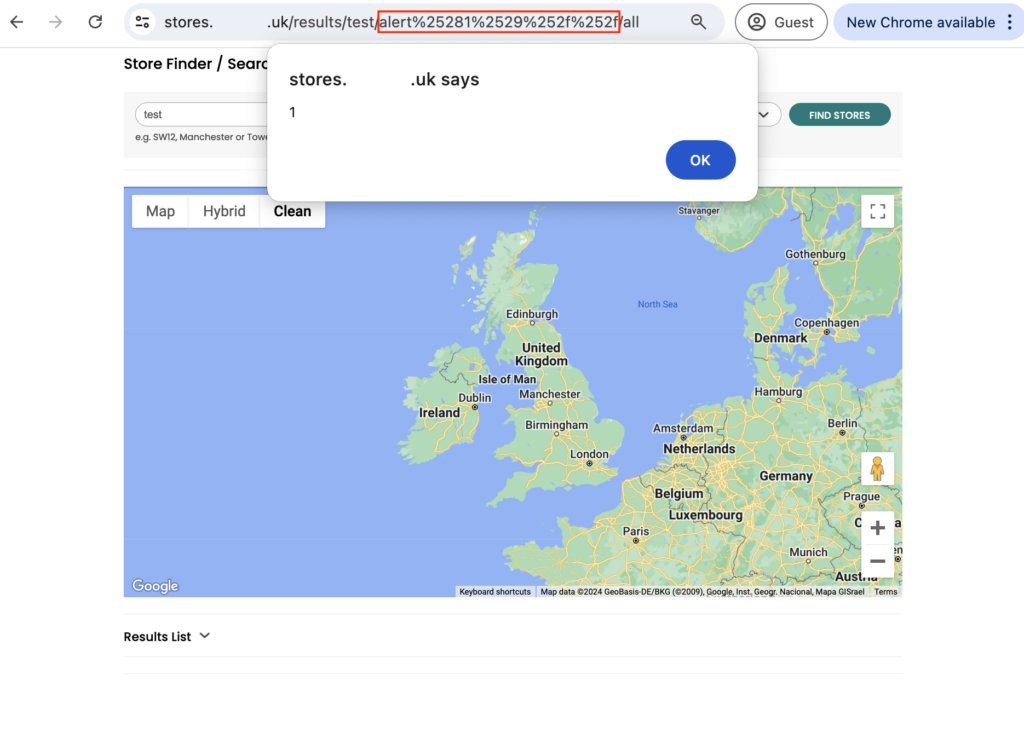Switch map view to Hybrid
The width and height of the screenshot is (1024, 738).
pyautogui.click(x=224, y=212)
